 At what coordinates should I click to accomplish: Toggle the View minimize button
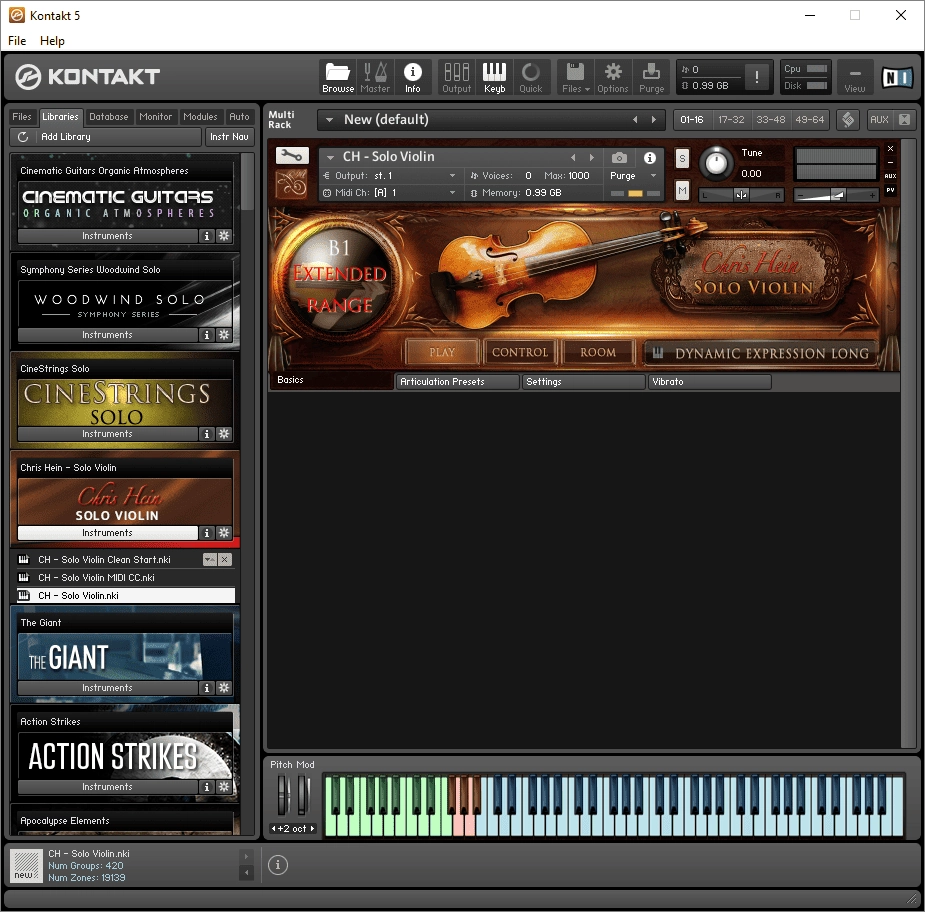(x=855, y=77)
